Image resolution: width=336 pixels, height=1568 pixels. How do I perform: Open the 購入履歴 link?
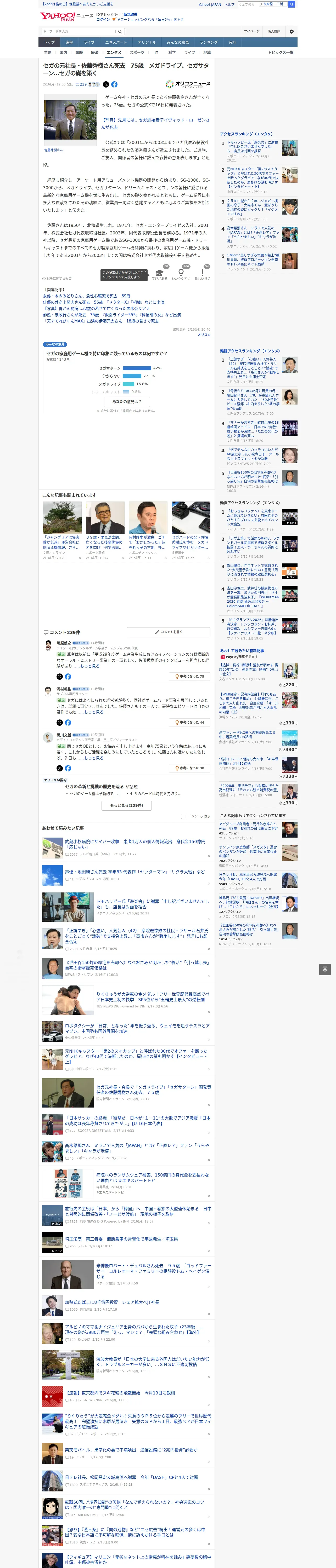pyautogui.click(x=274, y=32)
